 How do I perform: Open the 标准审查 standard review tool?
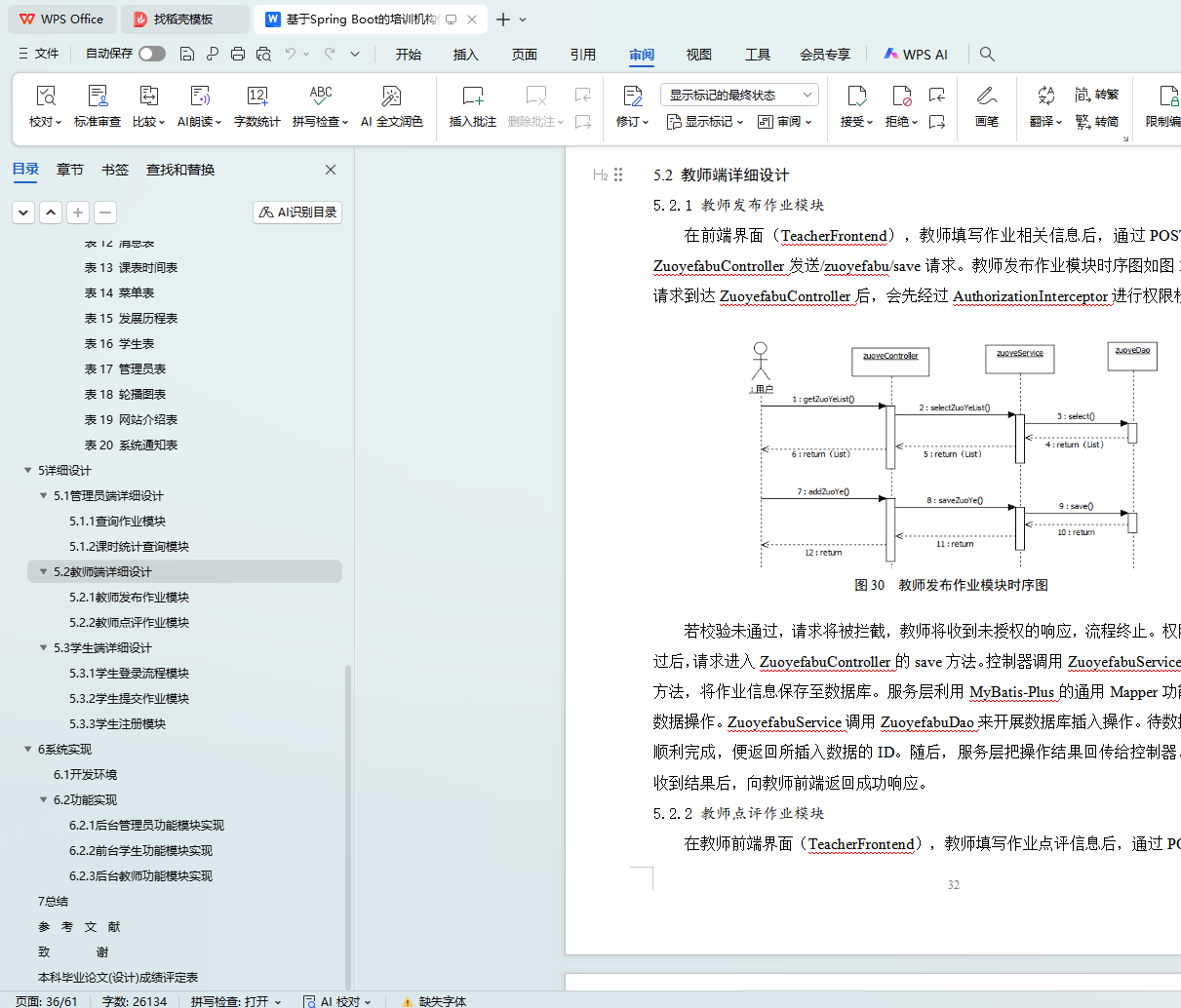(x=98, y=97)
